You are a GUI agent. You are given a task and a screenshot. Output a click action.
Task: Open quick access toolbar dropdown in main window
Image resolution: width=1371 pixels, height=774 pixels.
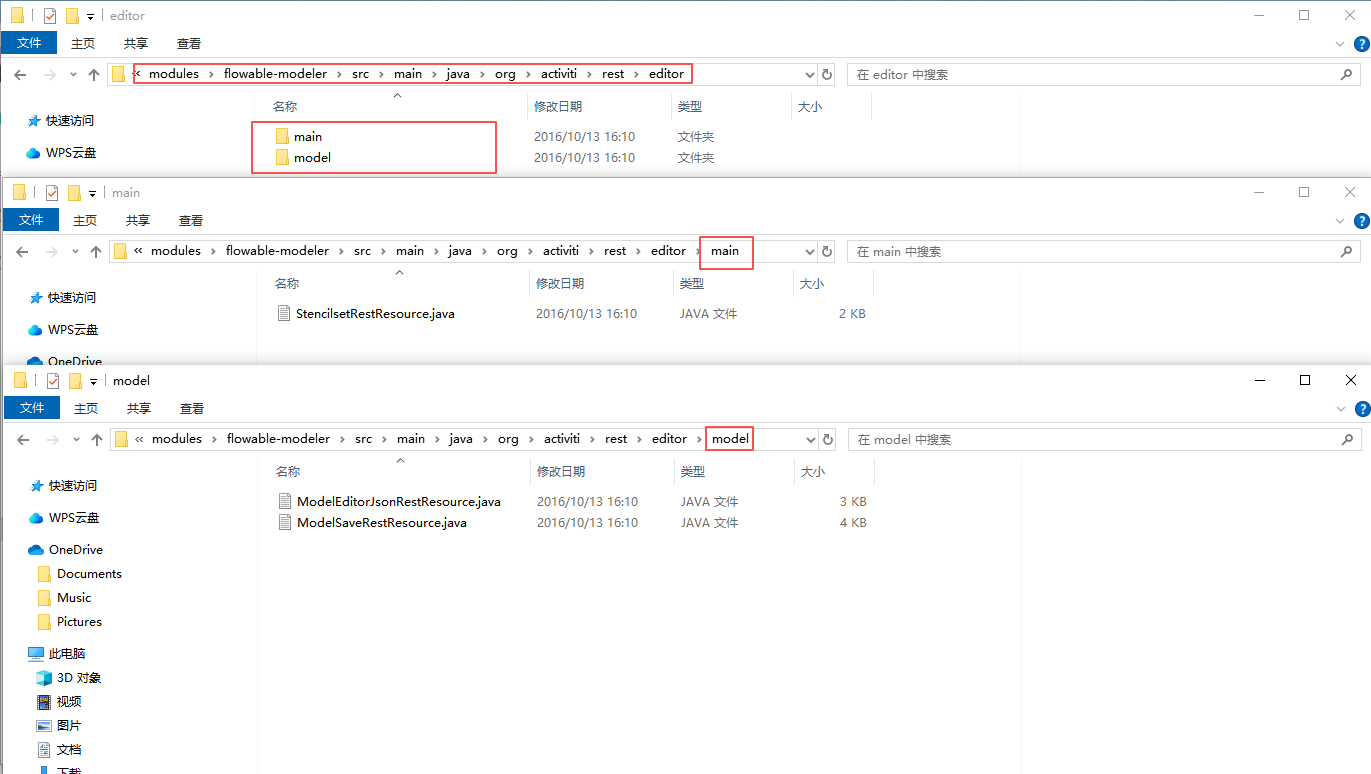coord(93,193)
